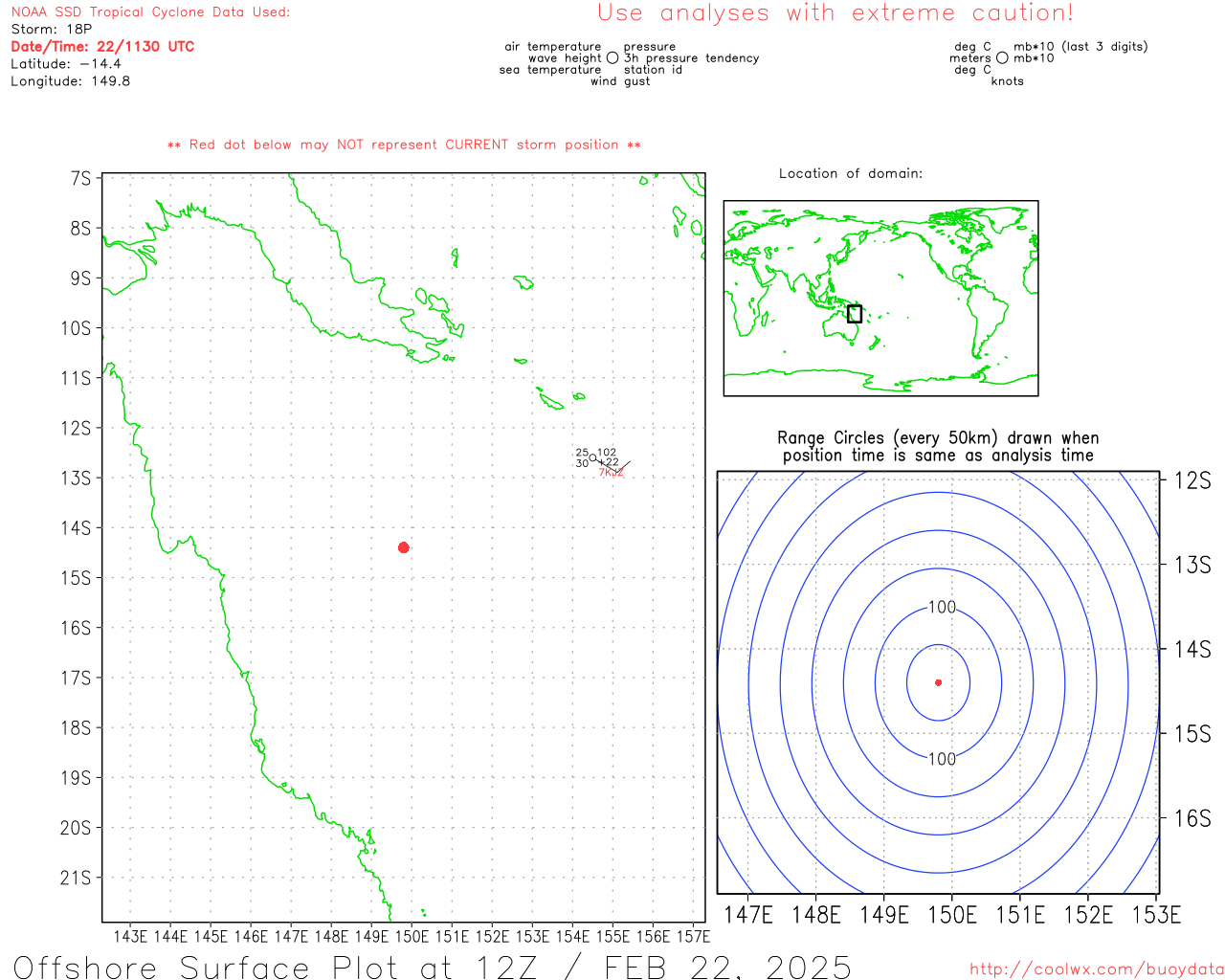Click the '143E' longitude axis label
The height and width of the screenshot is (980, 1225).
130,936
